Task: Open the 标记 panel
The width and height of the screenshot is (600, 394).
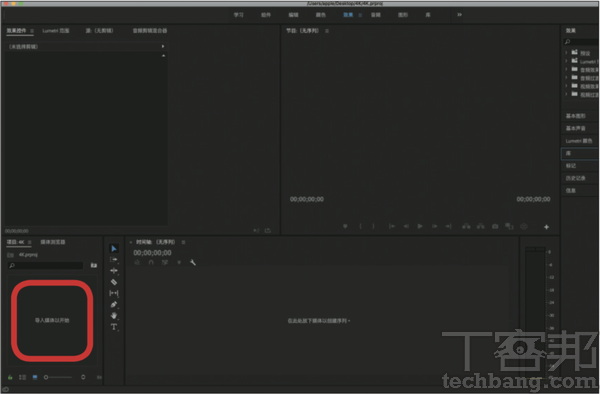Action: coord(571,166)
